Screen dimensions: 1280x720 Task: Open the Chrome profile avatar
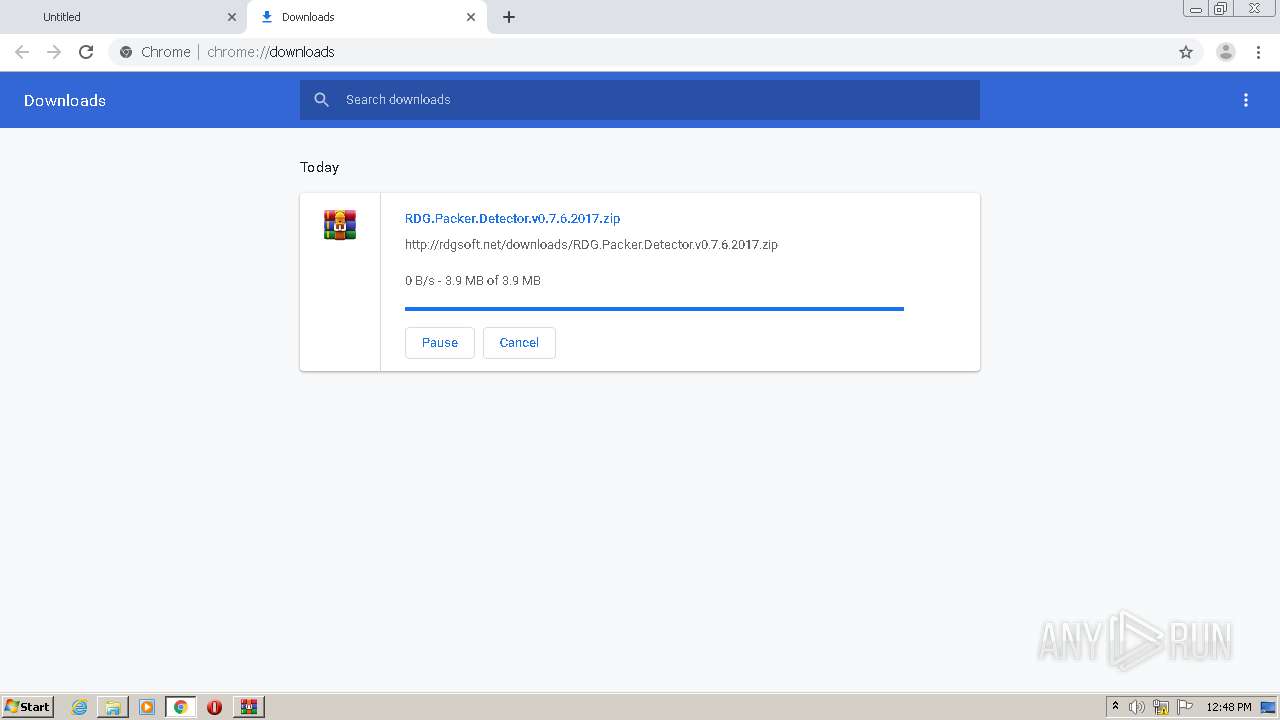coord(1226,52)
